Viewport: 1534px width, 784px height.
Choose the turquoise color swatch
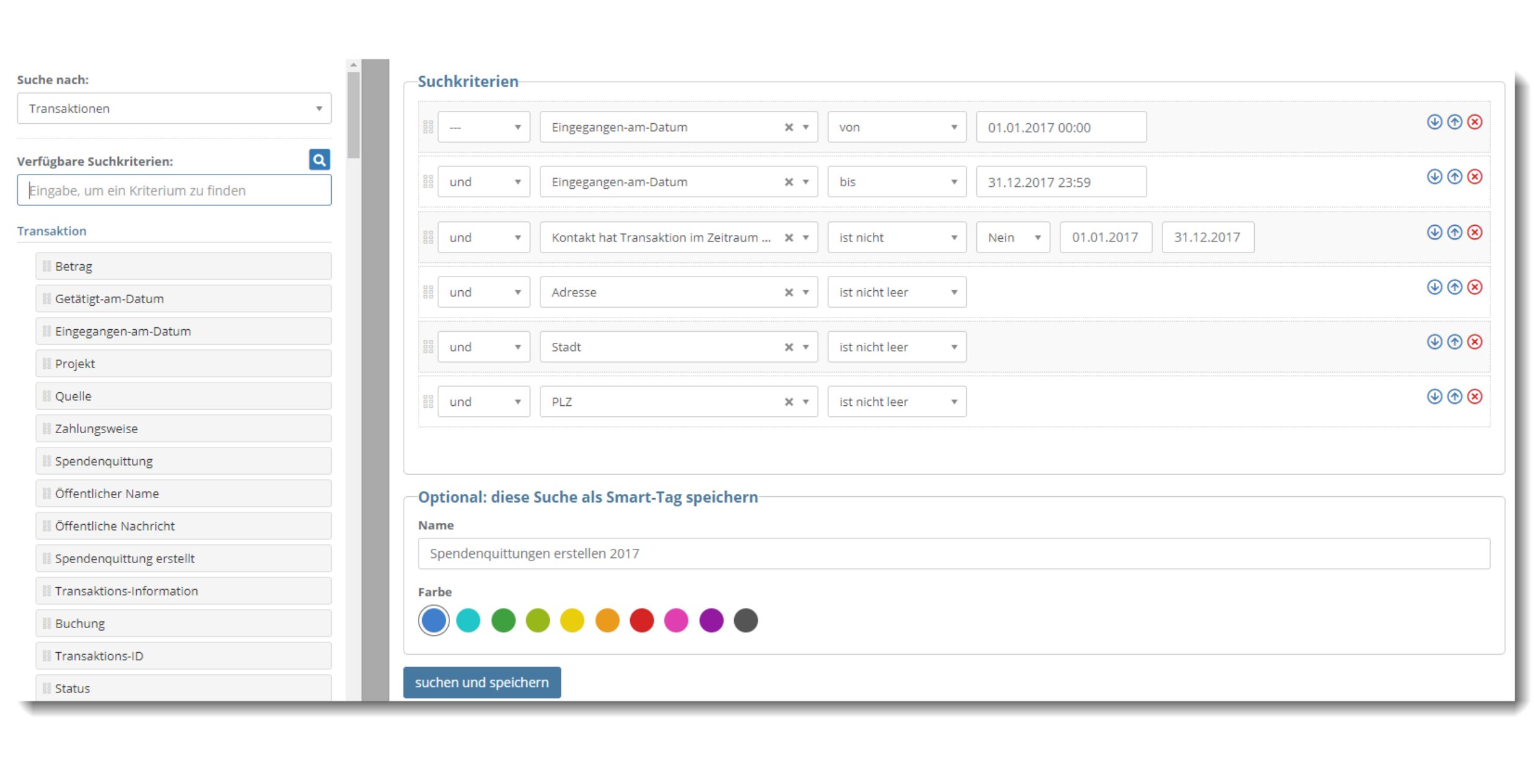468,620
